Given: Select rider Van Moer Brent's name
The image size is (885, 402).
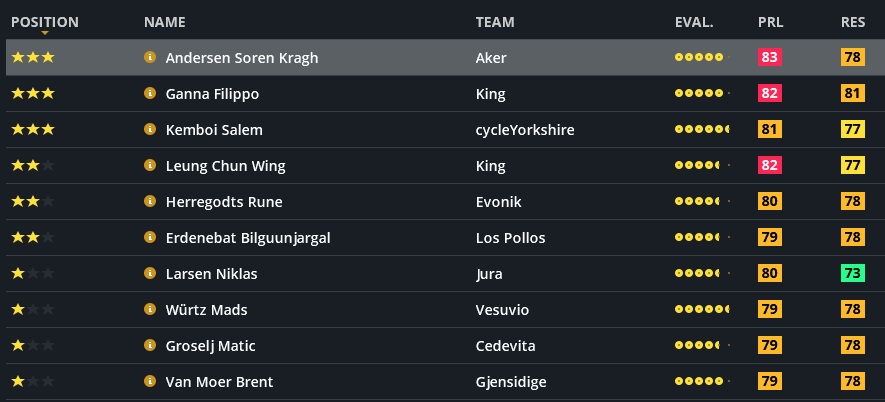Looking at the screenshot, I should pyautogui.click(x=219, y=382).
